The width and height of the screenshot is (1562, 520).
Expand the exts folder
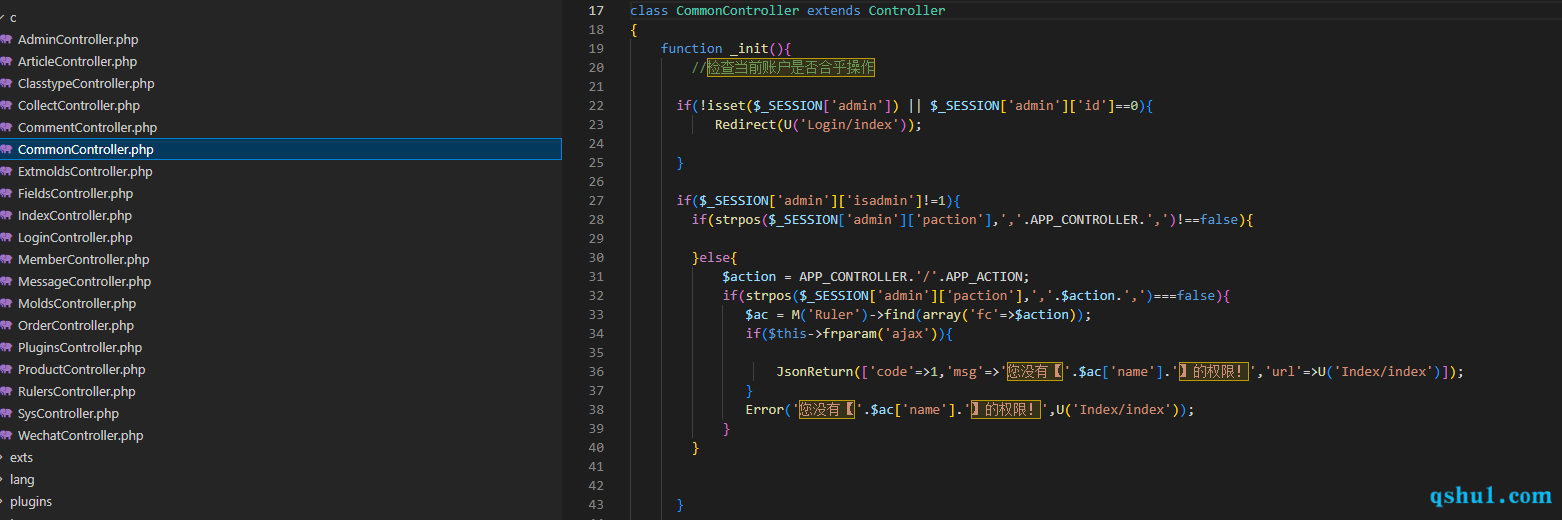(21, 458)
